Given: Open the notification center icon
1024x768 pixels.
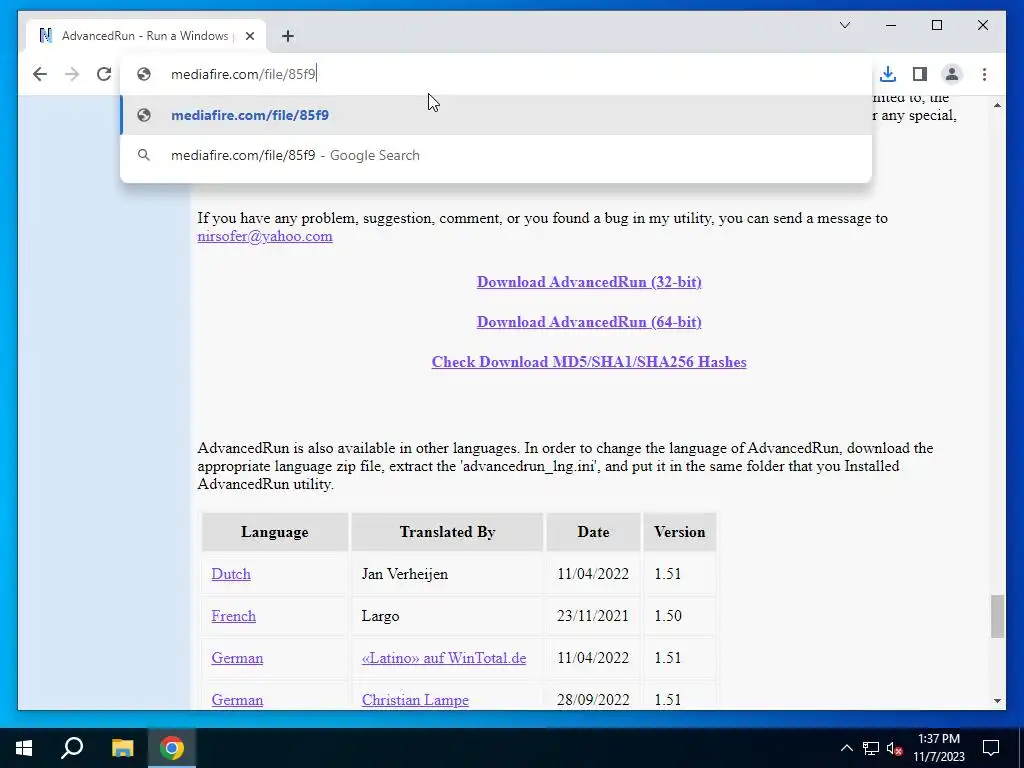Looking at the screenshot, I should pos(991,748).
